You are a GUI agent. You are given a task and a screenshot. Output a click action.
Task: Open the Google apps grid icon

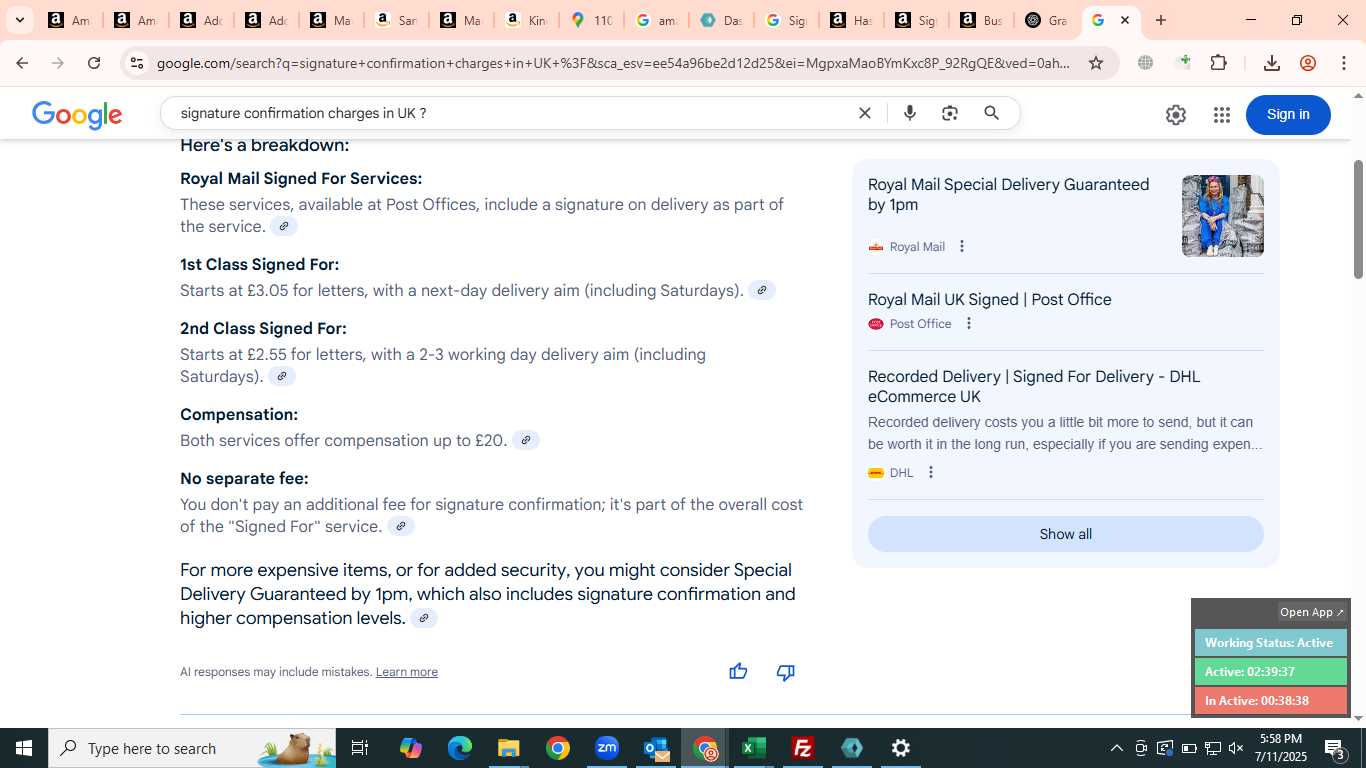coord(1221,115)
